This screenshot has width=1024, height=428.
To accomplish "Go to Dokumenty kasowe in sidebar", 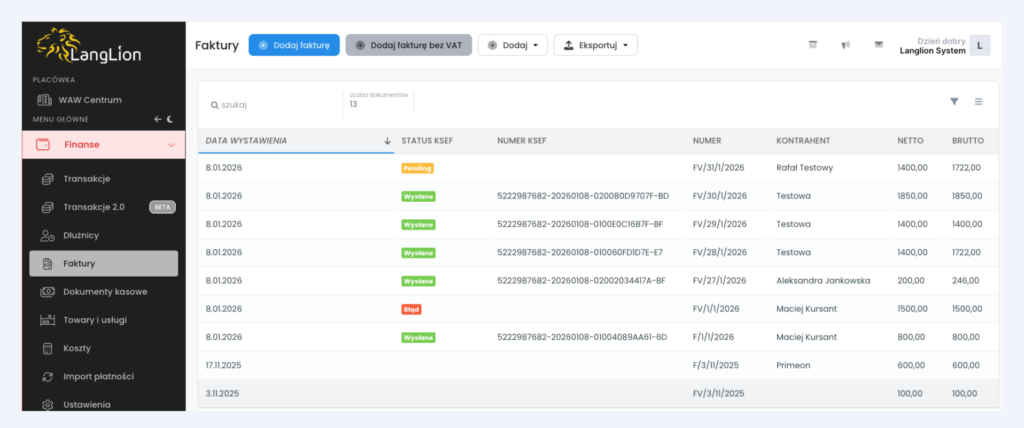I will pyautogui.click(x=105, y=292).
